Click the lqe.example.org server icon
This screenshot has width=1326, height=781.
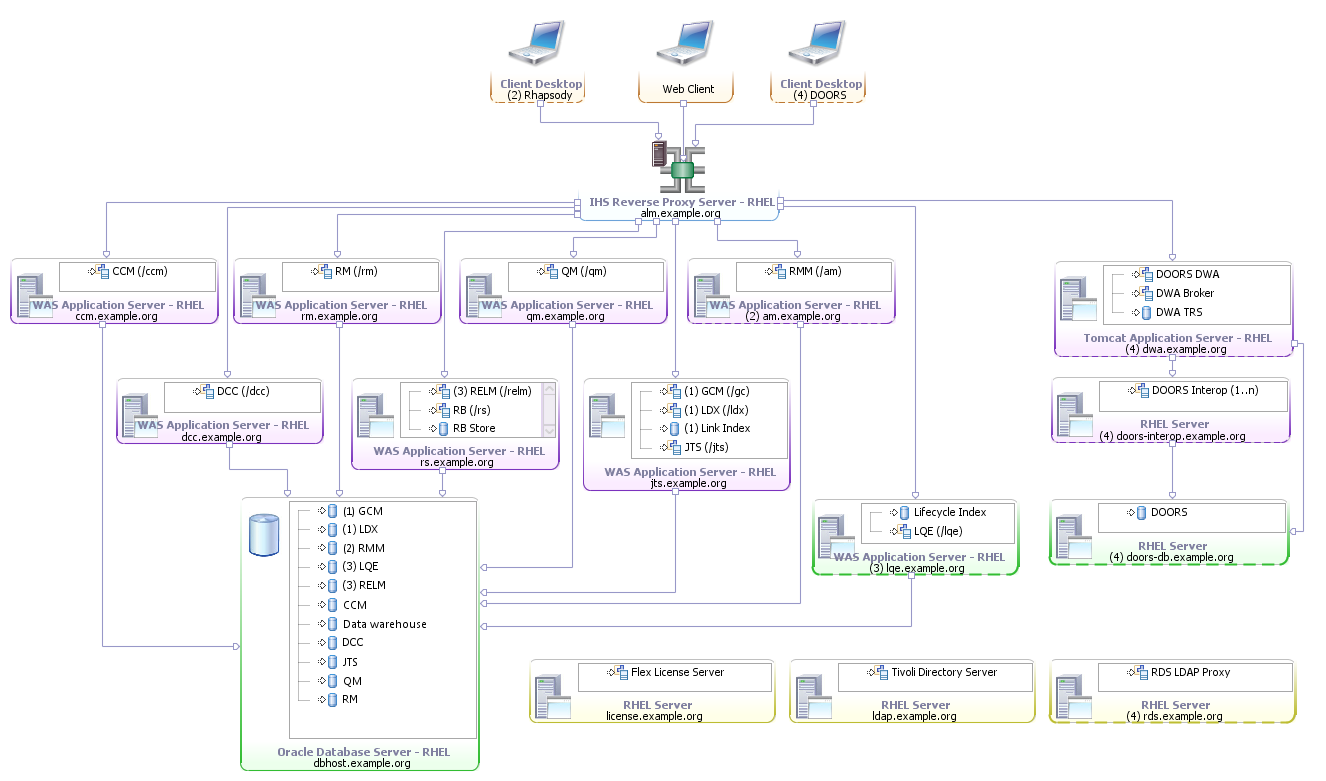(x=837, y=537)
